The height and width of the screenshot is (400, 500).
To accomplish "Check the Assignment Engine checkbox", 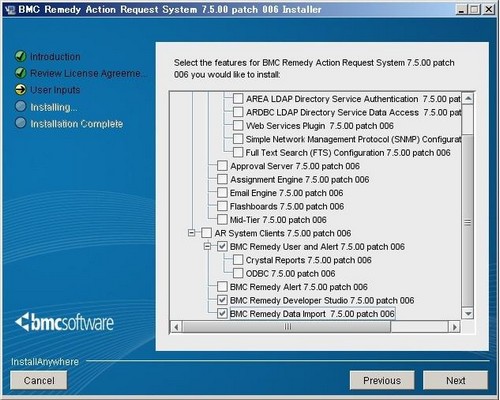I will (x=222, y=179).
